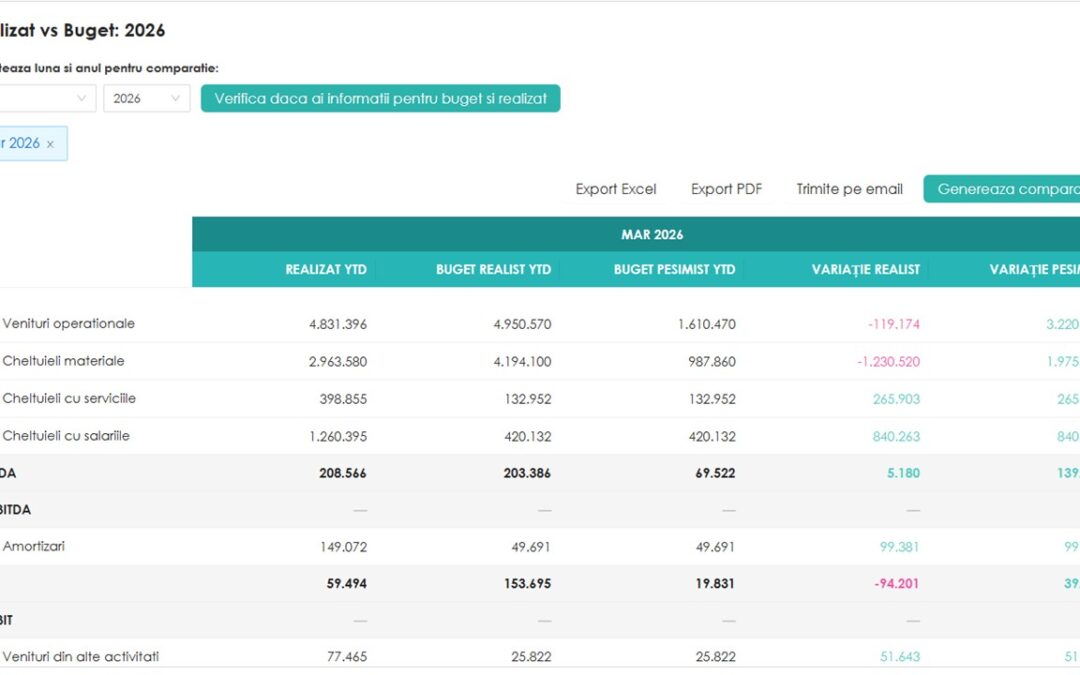1080x675 pixels.
Task: Click the Genereaza comparatie button
Action: tap(1001, 189)
